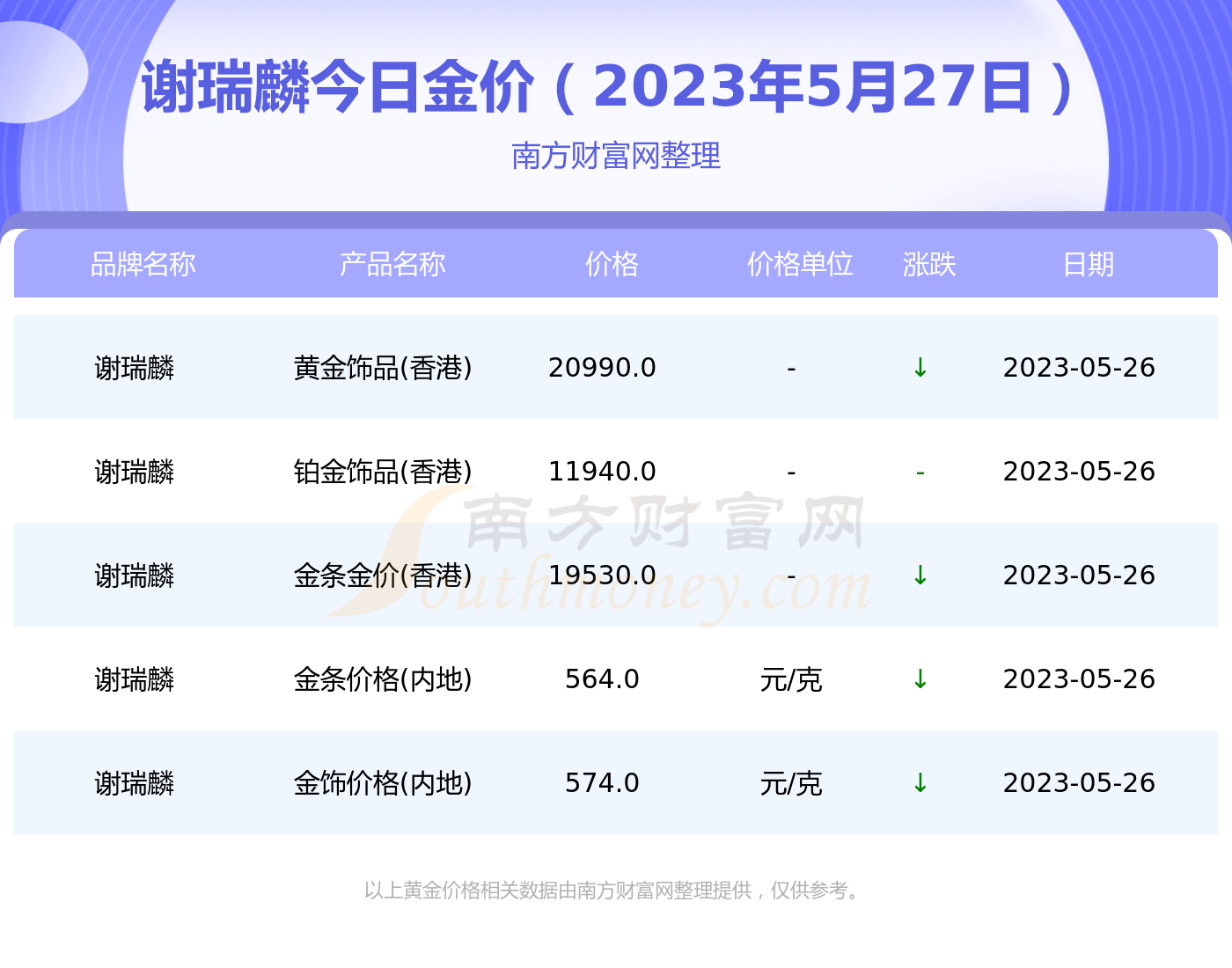Click price value 564.0
1232x968 pixels.
click(x=602, y=679)
